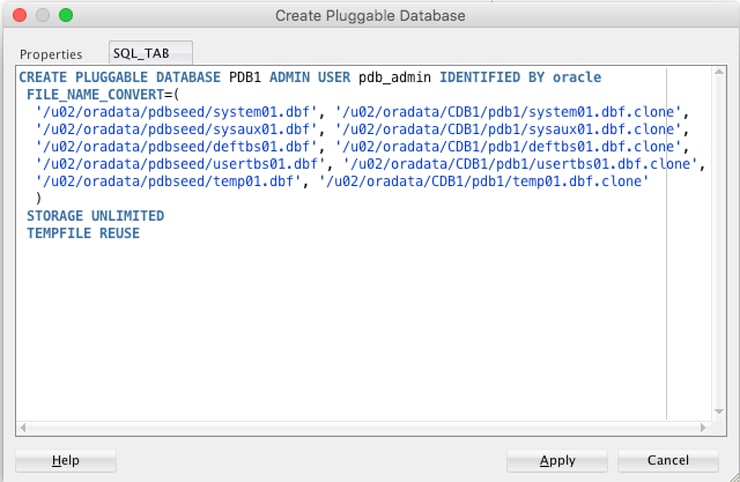Switch to the Properties tab
This screenshot has height=482, width=740.
coord(50,54)
